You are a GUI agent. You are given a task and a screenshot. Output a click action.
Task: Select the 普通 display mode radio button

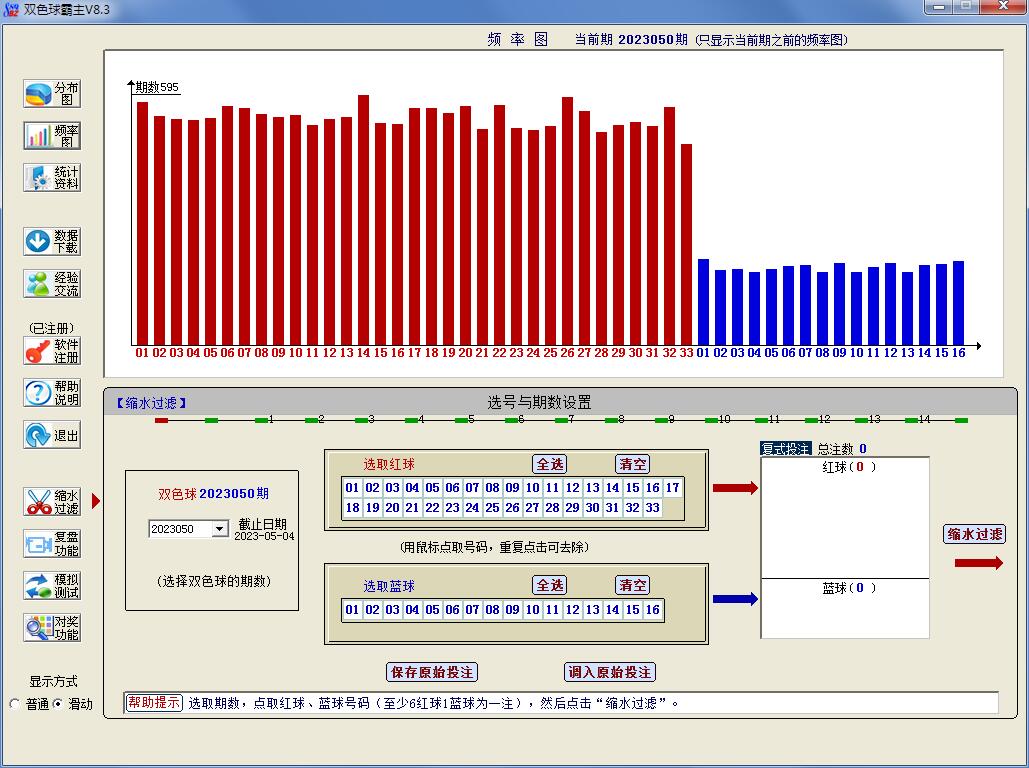[x=15, y=704]
